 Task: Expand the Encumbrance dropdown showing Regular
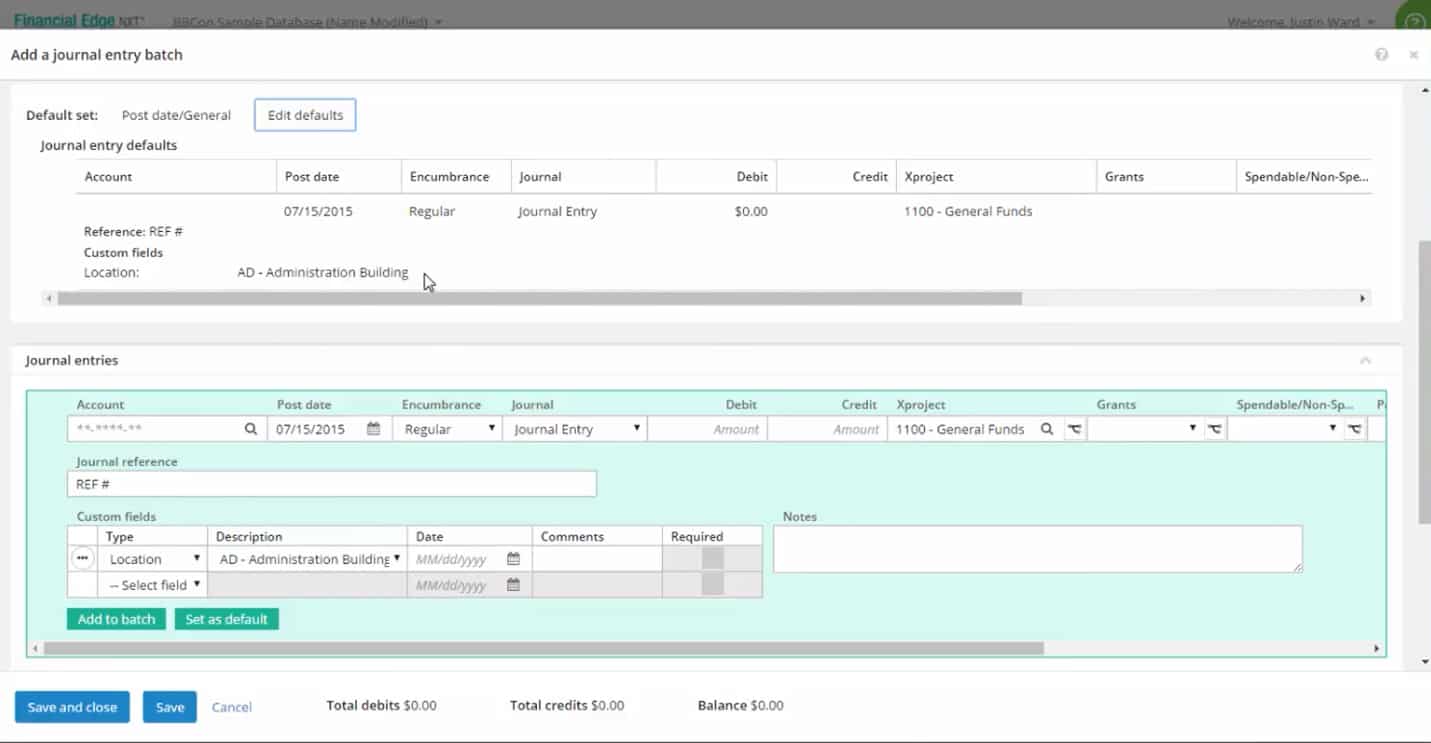click(447, 429)
